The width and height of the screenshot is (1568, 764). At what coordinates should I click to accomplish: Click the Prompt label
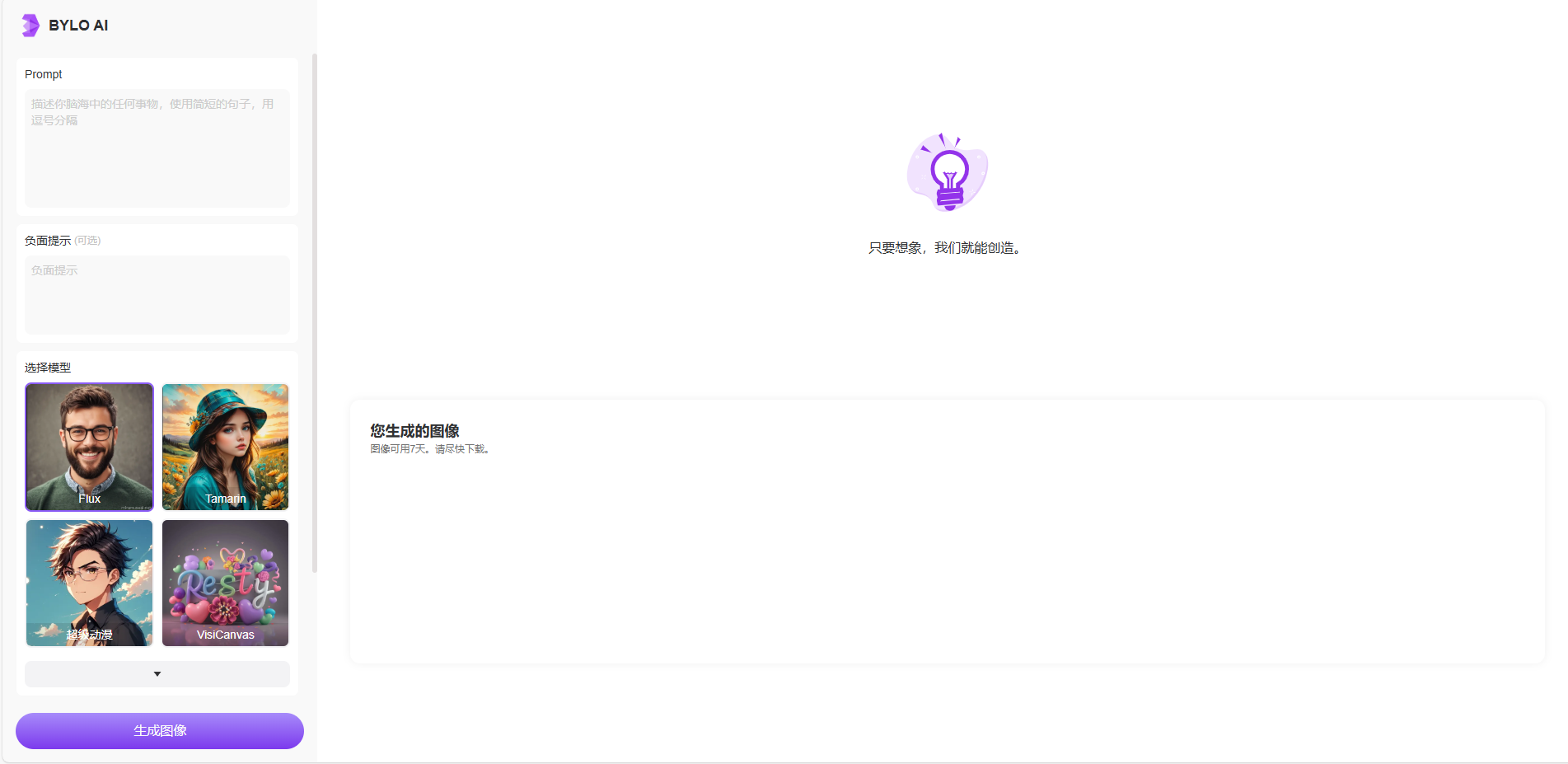click(x=44, y=74)
